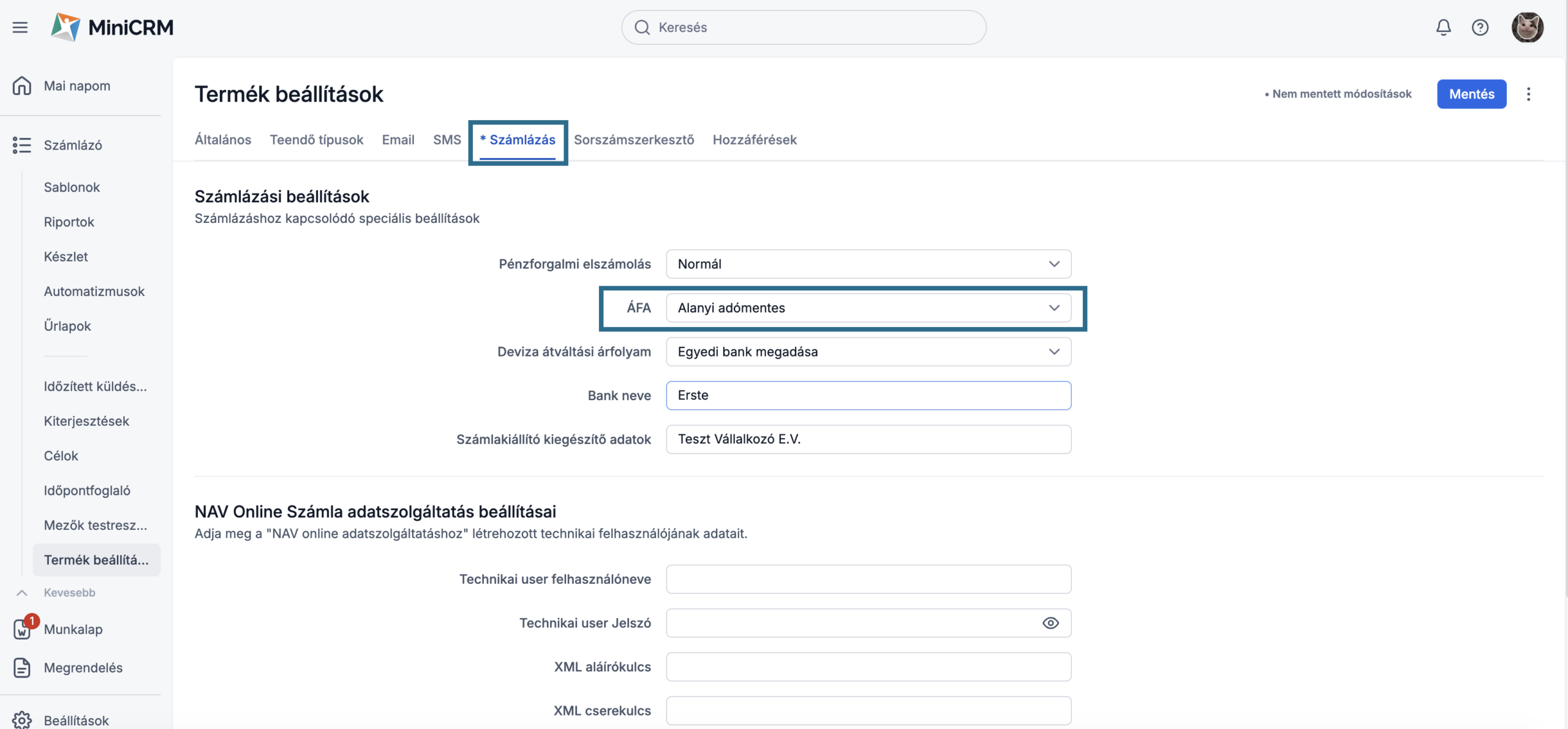
Task: Open Beállítások gear icon
Action: (22, 720)
